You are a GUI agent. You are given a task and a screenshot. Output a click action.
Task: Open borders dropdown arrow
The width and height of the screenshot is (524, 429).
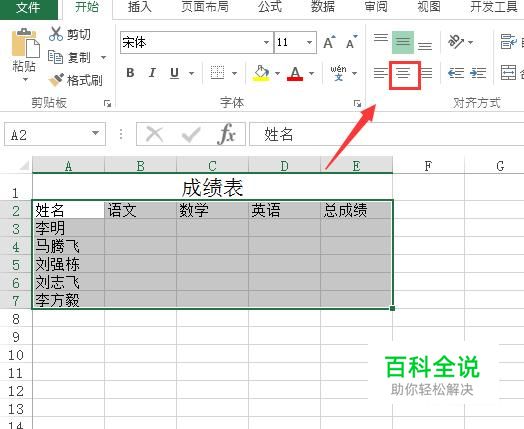pos(235,73)
